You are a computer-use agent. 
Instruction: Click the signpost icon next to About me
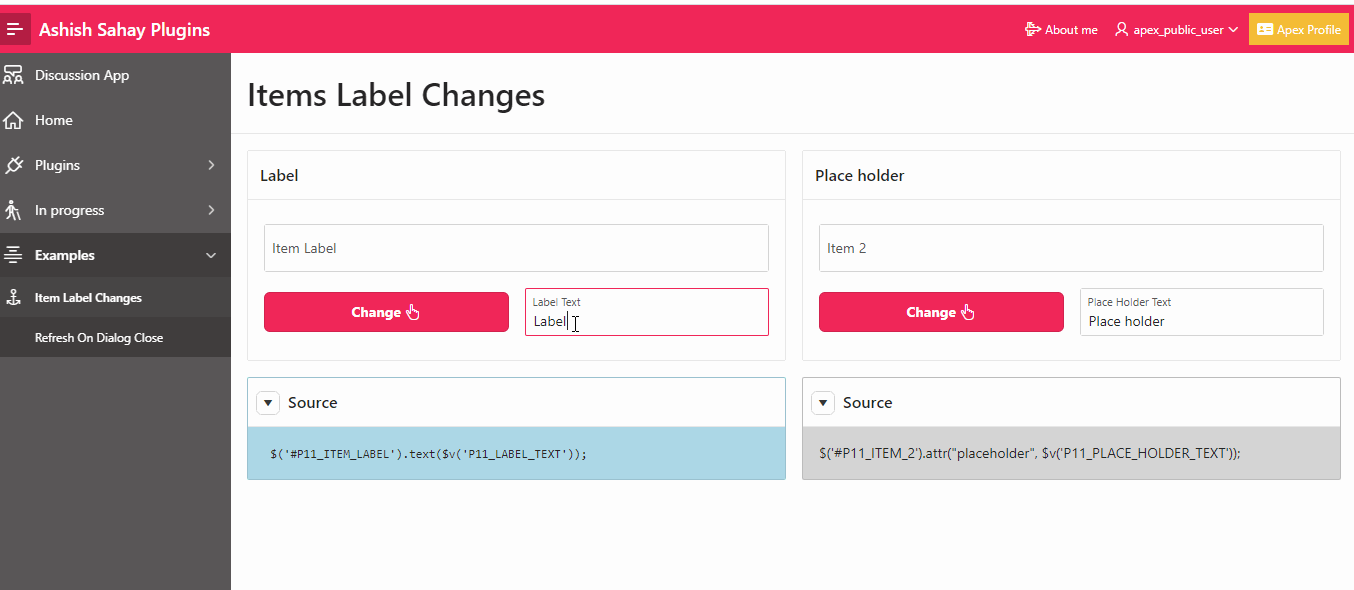[1031, 29]
